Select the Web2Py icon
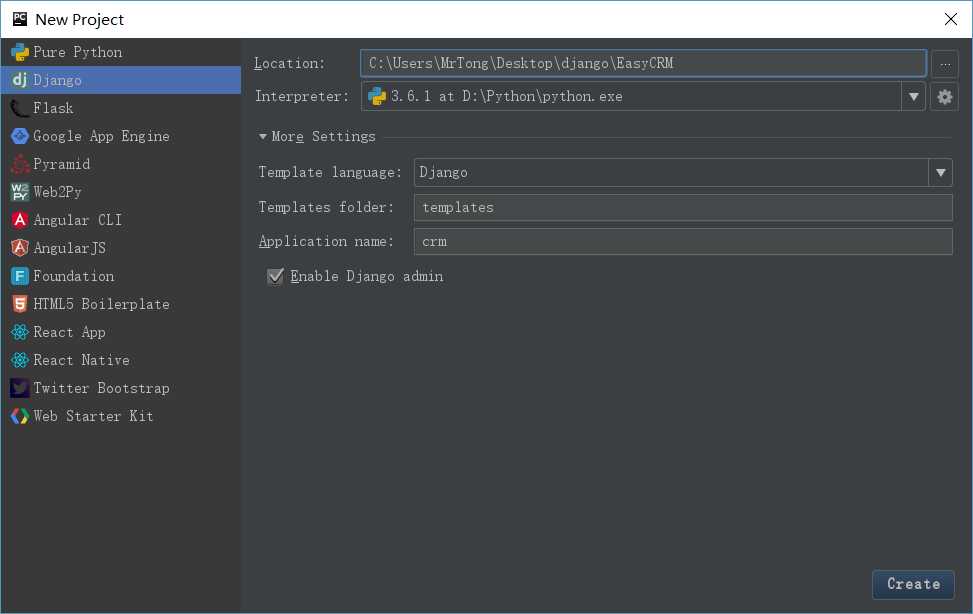Image resolution: width=973 pixels, height=614 pixels. tap(20, 192)
